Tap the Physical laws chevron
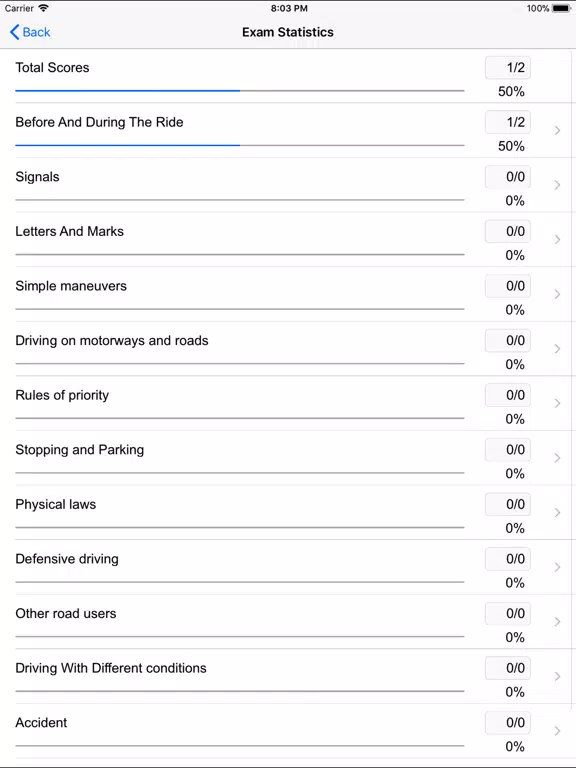576x768 pixels. coord(557,512)
